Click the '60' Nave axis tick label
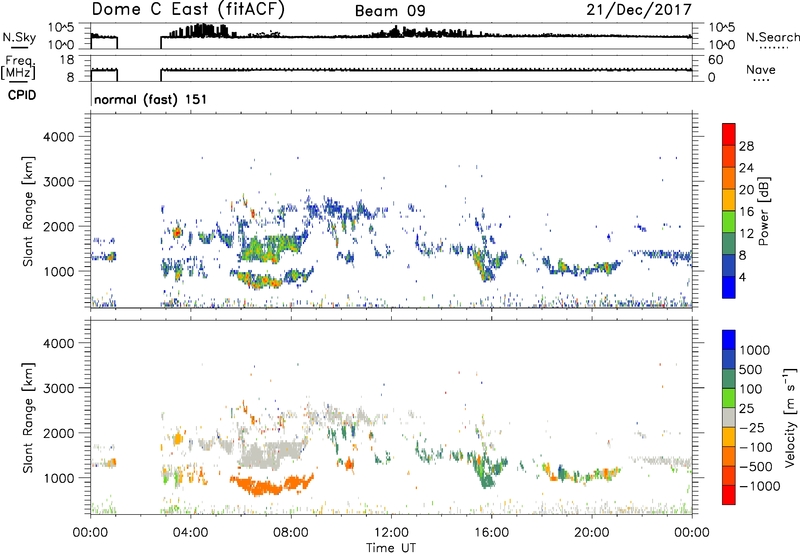 click(716, 60)
